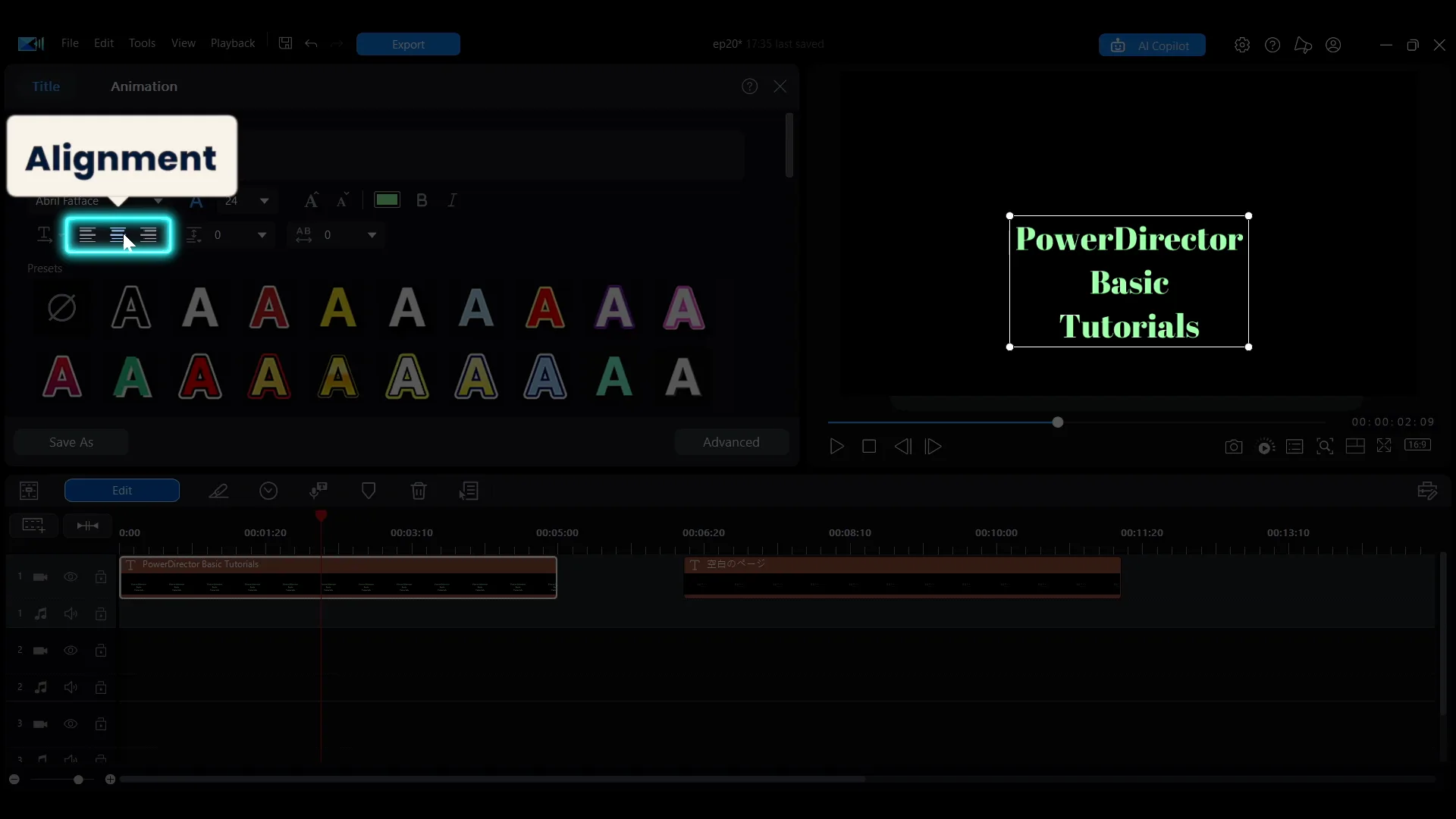
Task: Click the timeline Edit button
Action: pyautogui.click(x=122, y=491)
